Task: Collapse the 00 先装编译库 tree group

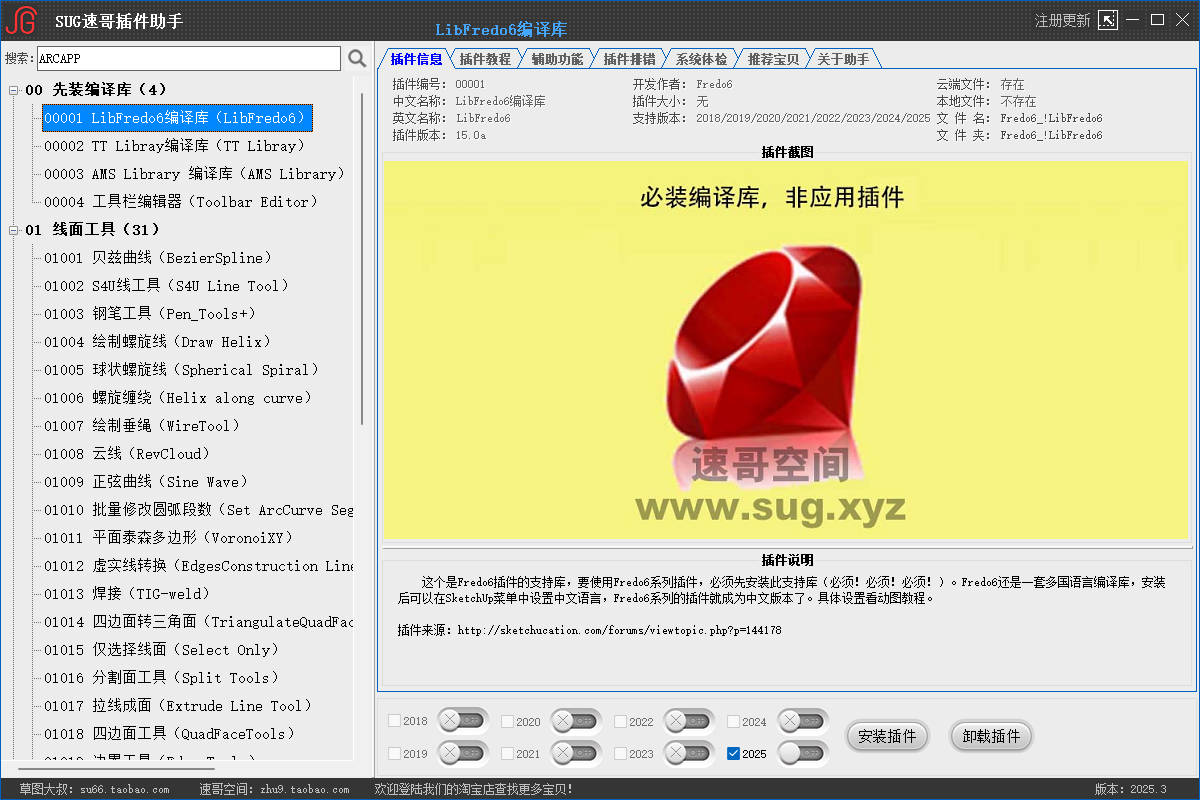Action: [14, 90]
